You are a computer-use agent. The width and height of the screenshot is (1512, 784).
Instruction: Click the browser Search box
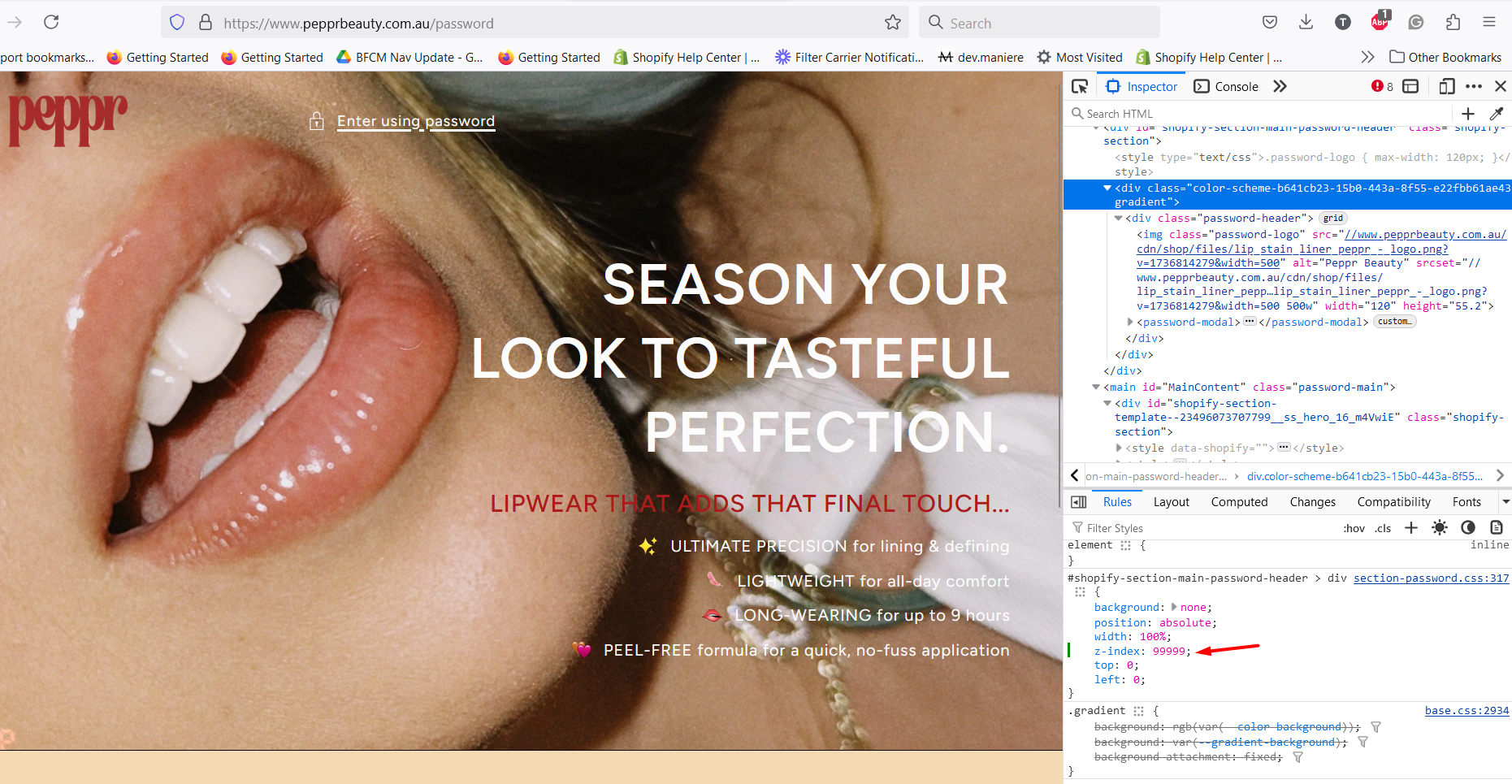pyautogui.click(x=1039, y=23)
